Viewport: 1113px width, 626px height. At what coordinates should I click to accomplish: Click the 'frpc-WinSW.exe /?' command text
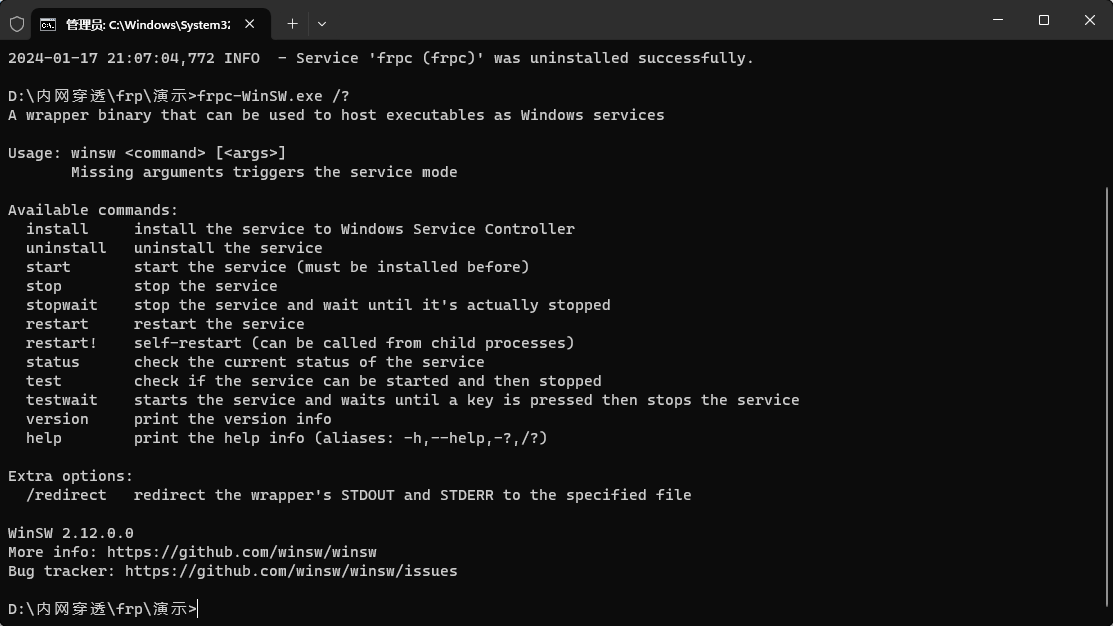[273, 97]
